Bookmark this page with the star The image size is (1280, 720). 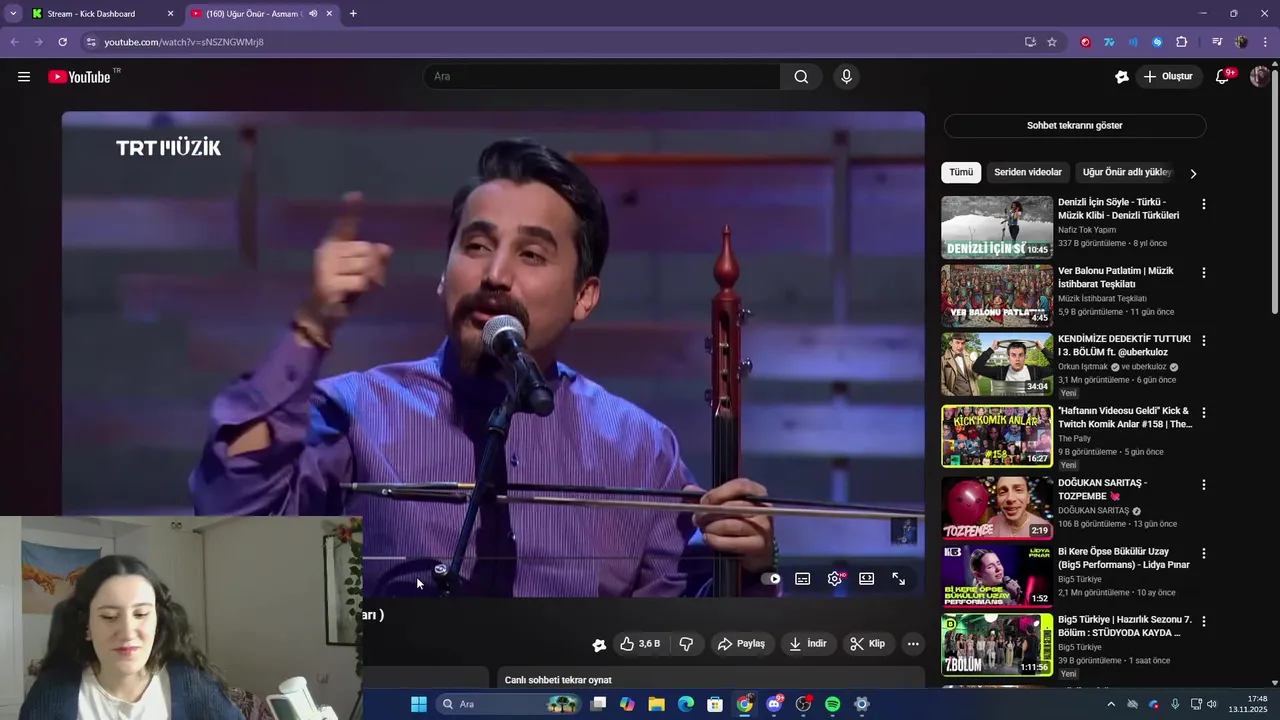click(x=1052, y=42)
